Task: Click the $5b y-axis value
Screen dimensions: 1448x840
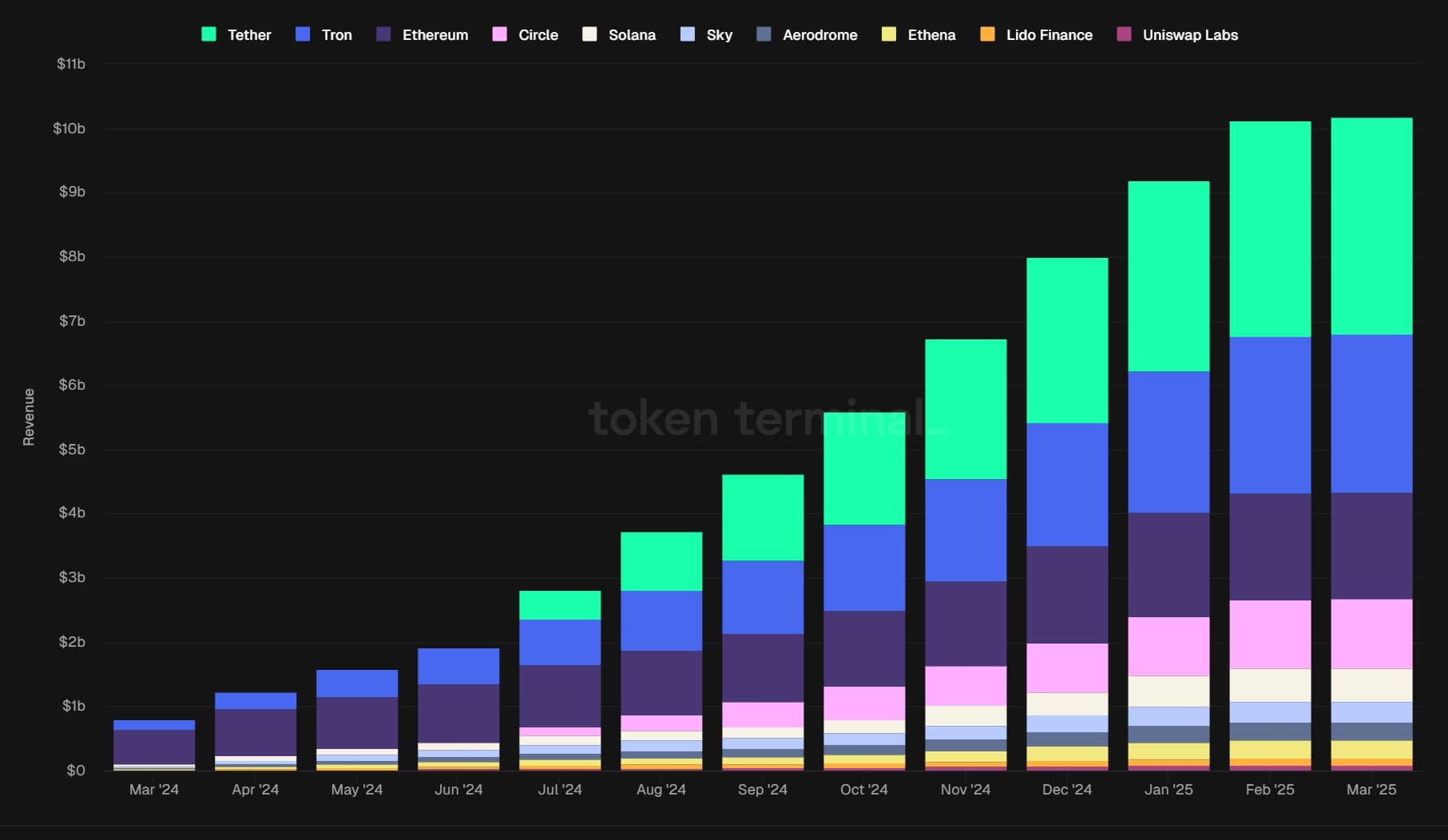Action: 72,450
